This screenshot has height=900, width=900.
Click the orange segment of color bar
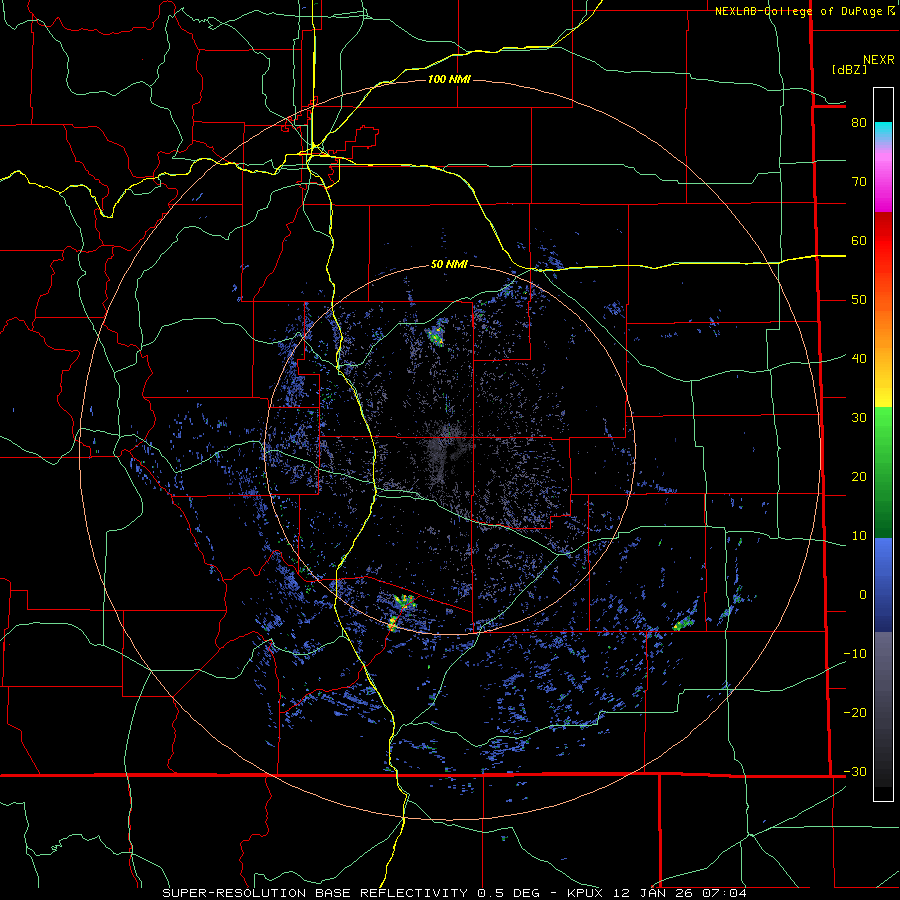(x=883, y=327)
